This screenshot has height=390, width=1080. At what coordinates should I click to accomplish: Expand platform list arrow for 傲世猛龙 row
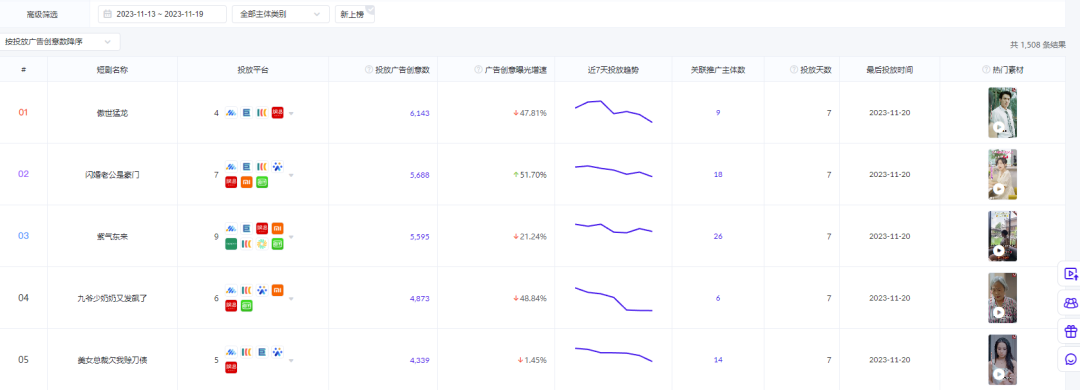tap(291, 113)
